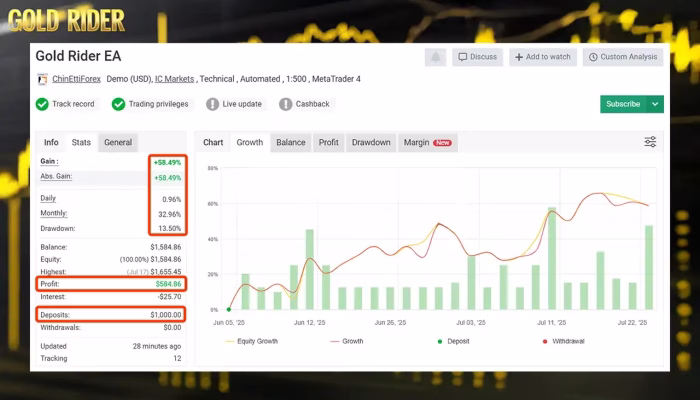
Task: Open the Margin tab marked New
Action: (428, 142)
